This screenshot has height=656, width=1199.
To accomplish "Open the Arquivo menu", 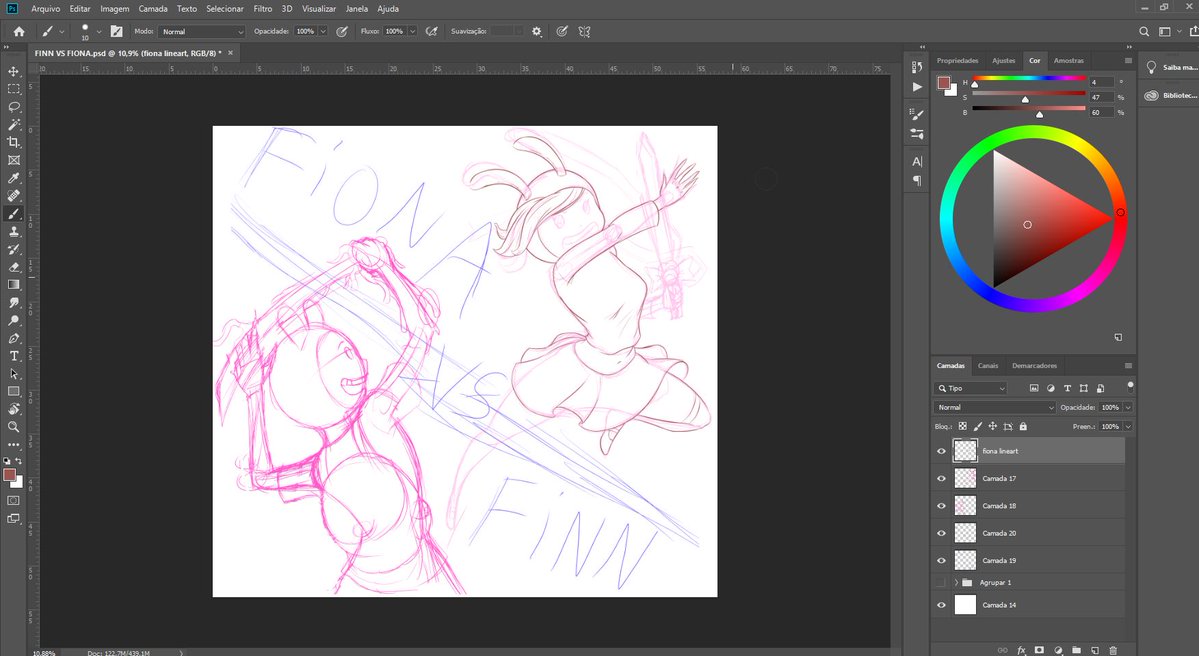I will tap(45, 8).
